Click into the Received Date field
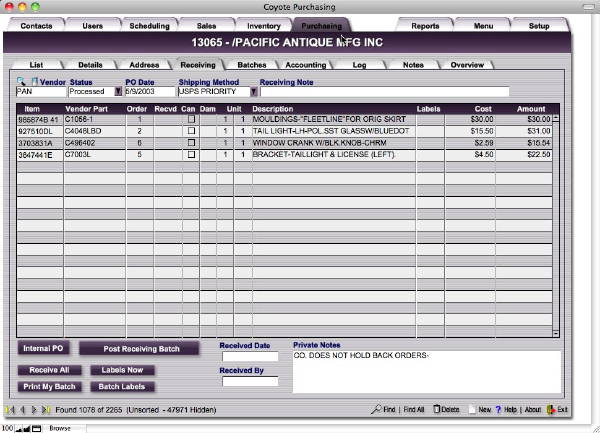Image resolution: width=600 pixels, height=433 pixels. [x=250, y=357]
